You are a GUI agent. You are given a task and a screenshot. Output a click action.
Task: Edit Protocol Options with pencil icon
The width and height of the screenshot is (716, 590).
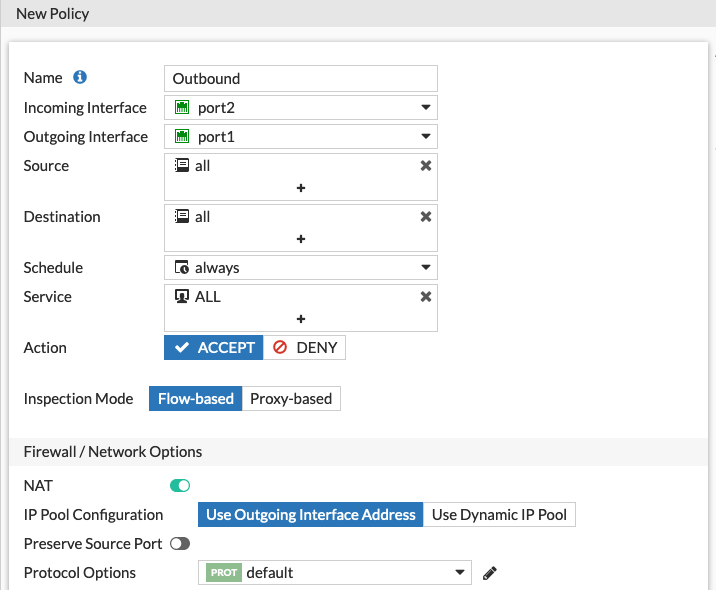[x=489, y=573]
